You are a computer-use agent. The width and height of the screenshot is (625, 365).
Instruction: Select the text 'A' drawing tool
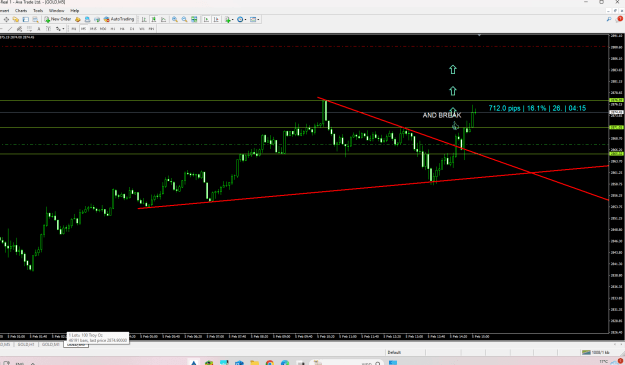coord(39,29)
